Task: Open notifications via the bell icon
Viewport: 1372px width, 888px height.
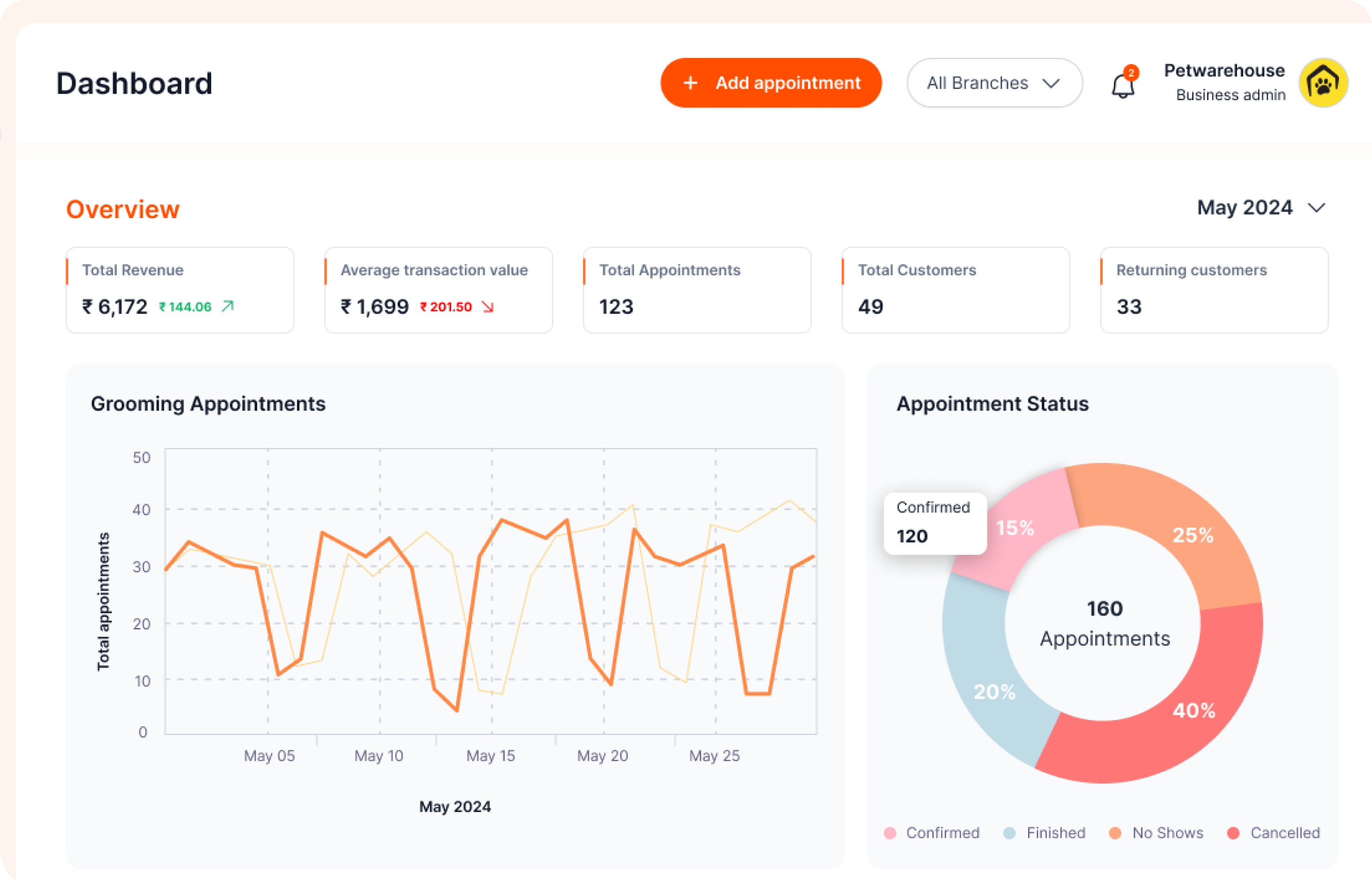Action: point(1122,86)
